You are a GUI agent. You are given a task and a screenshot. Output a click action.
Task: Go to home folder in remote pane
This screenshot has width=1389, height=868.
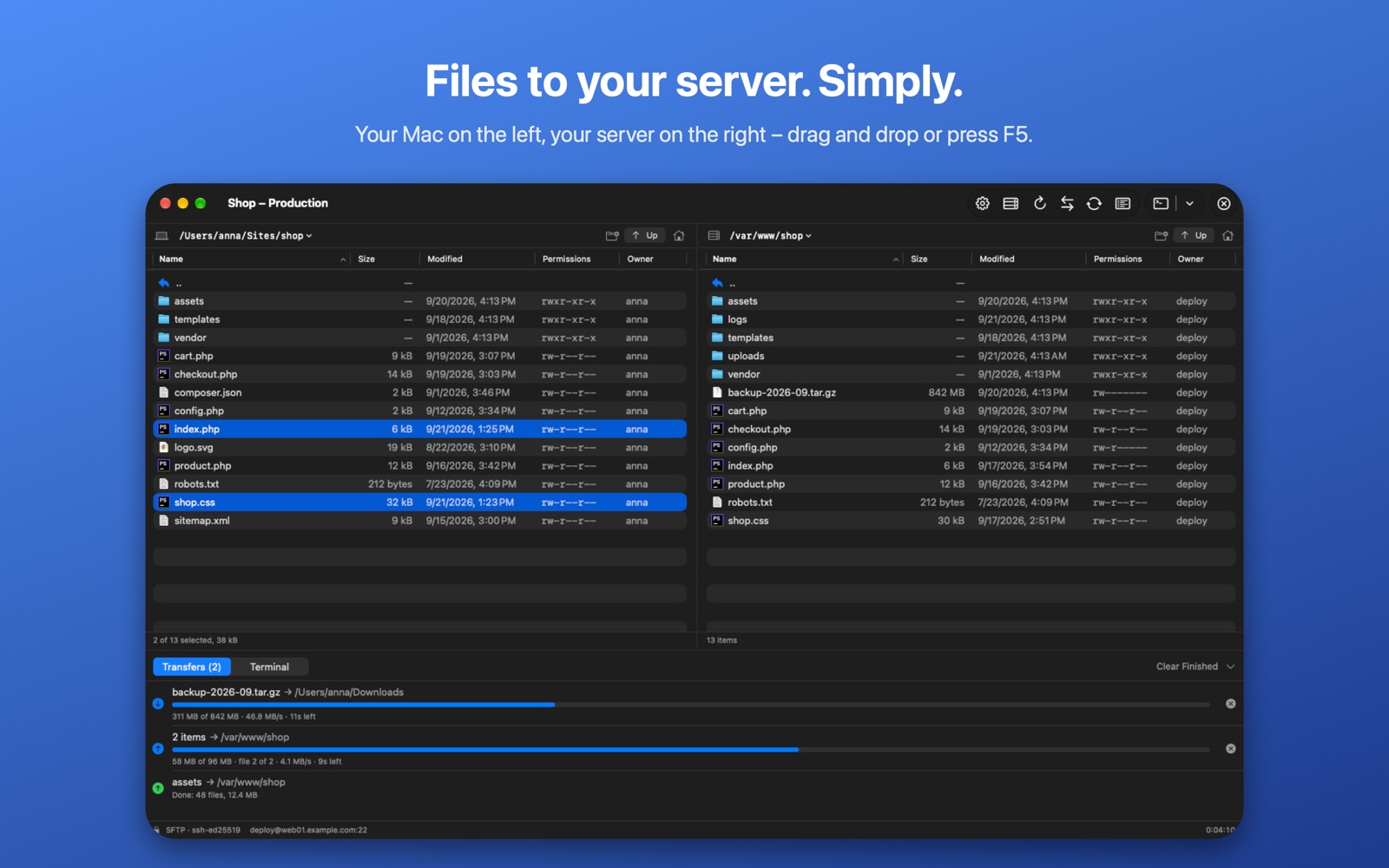[1228, 235]
